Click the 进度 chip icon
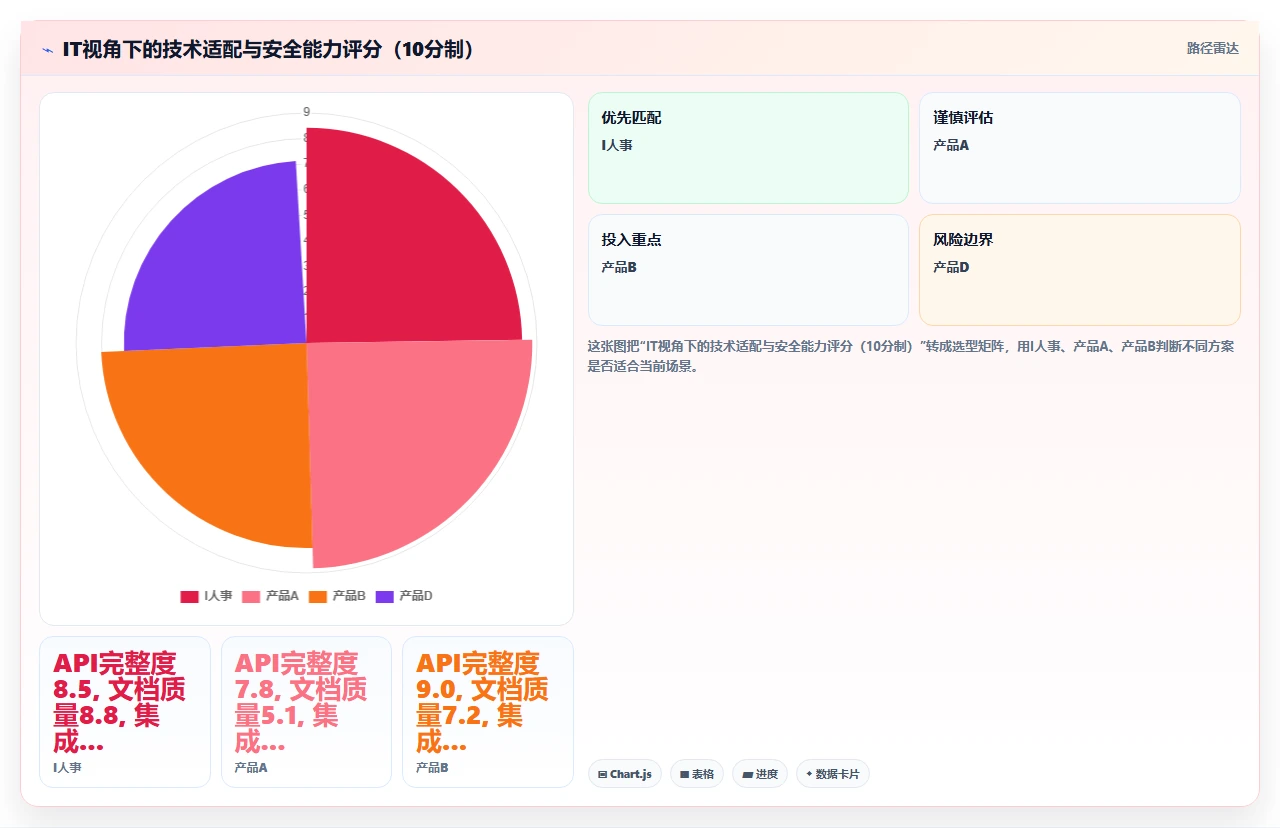 [747, 774]
